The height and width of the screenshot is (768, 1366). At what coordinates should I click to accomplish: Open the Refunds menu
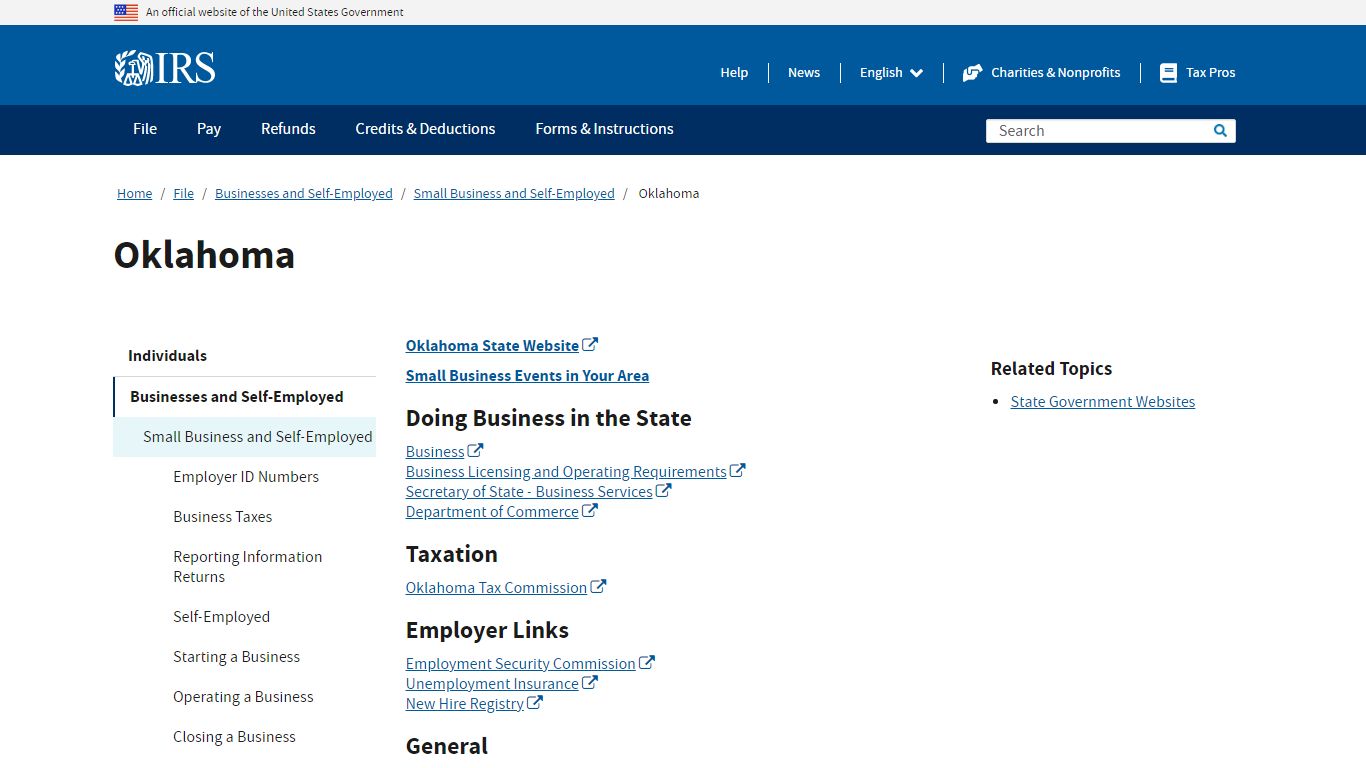(x=288, y=129)
